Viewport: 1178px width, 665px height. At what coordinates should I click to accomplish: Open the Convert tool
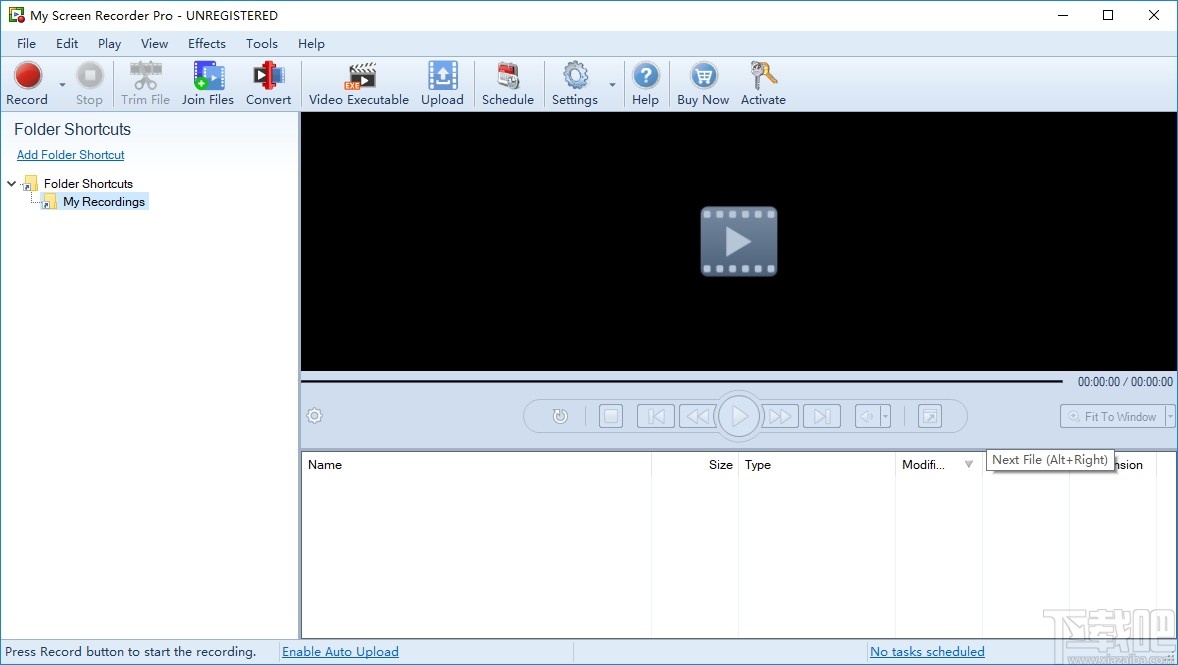[x=268, y=82]
